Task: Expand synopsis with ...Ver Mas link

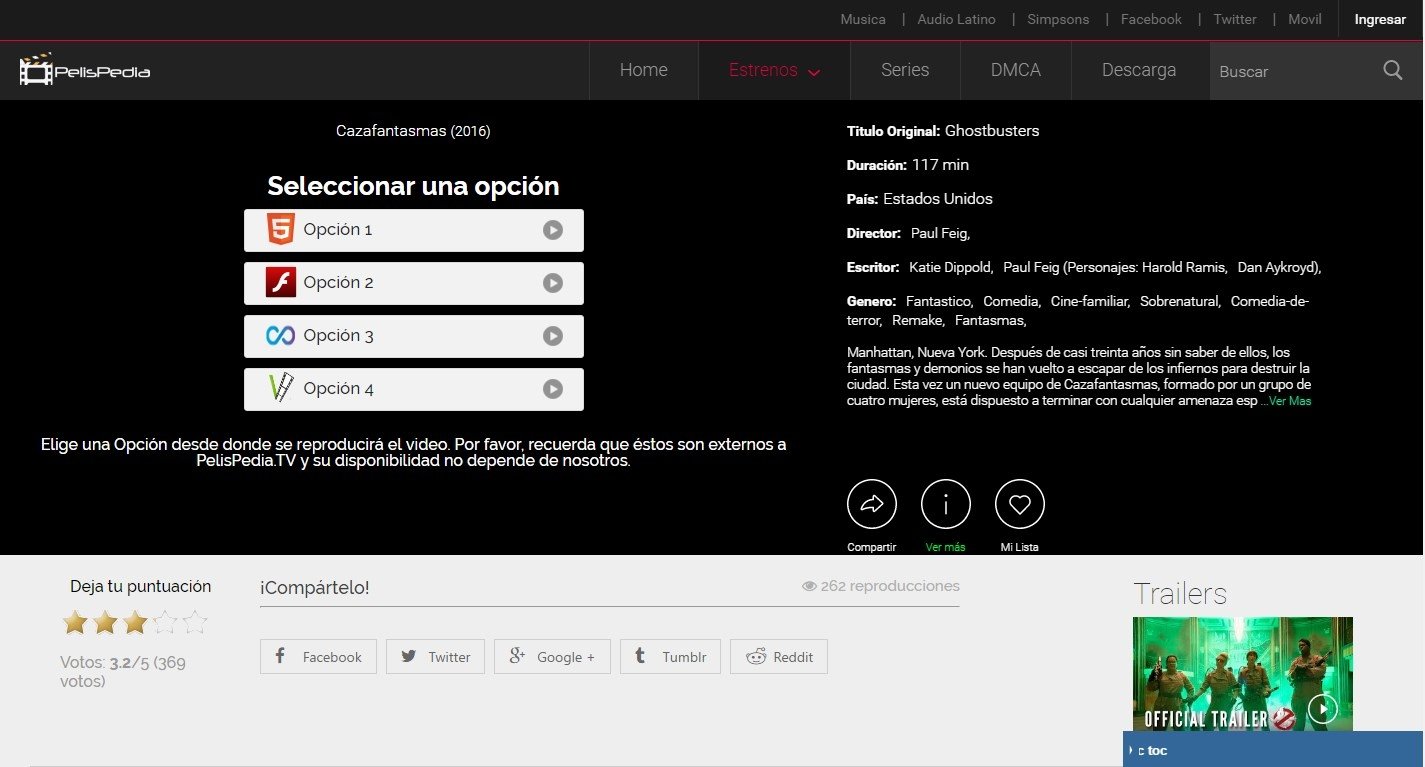Action: 1285,401
